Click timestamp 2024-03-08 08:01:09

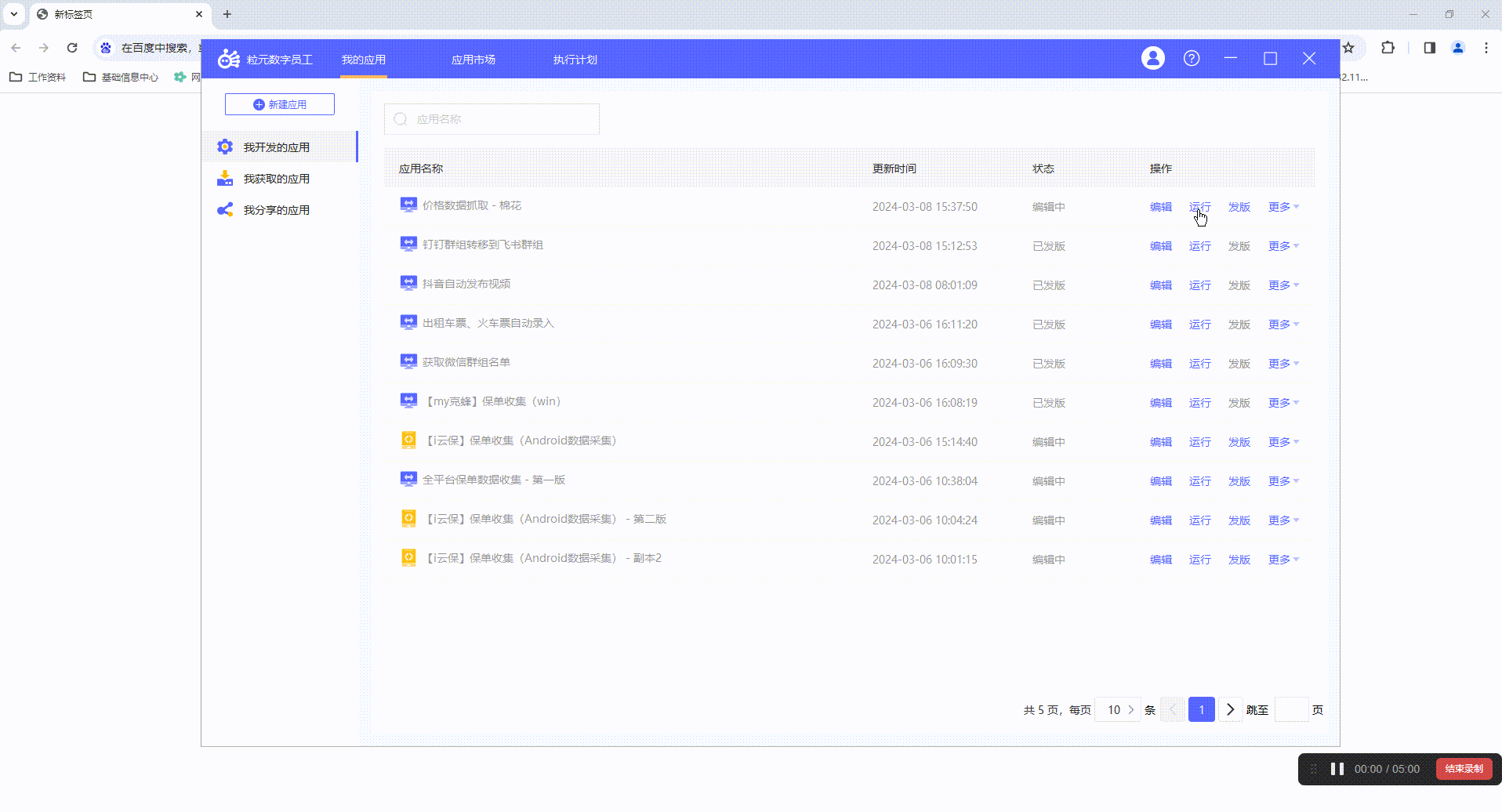coord(925,285)
